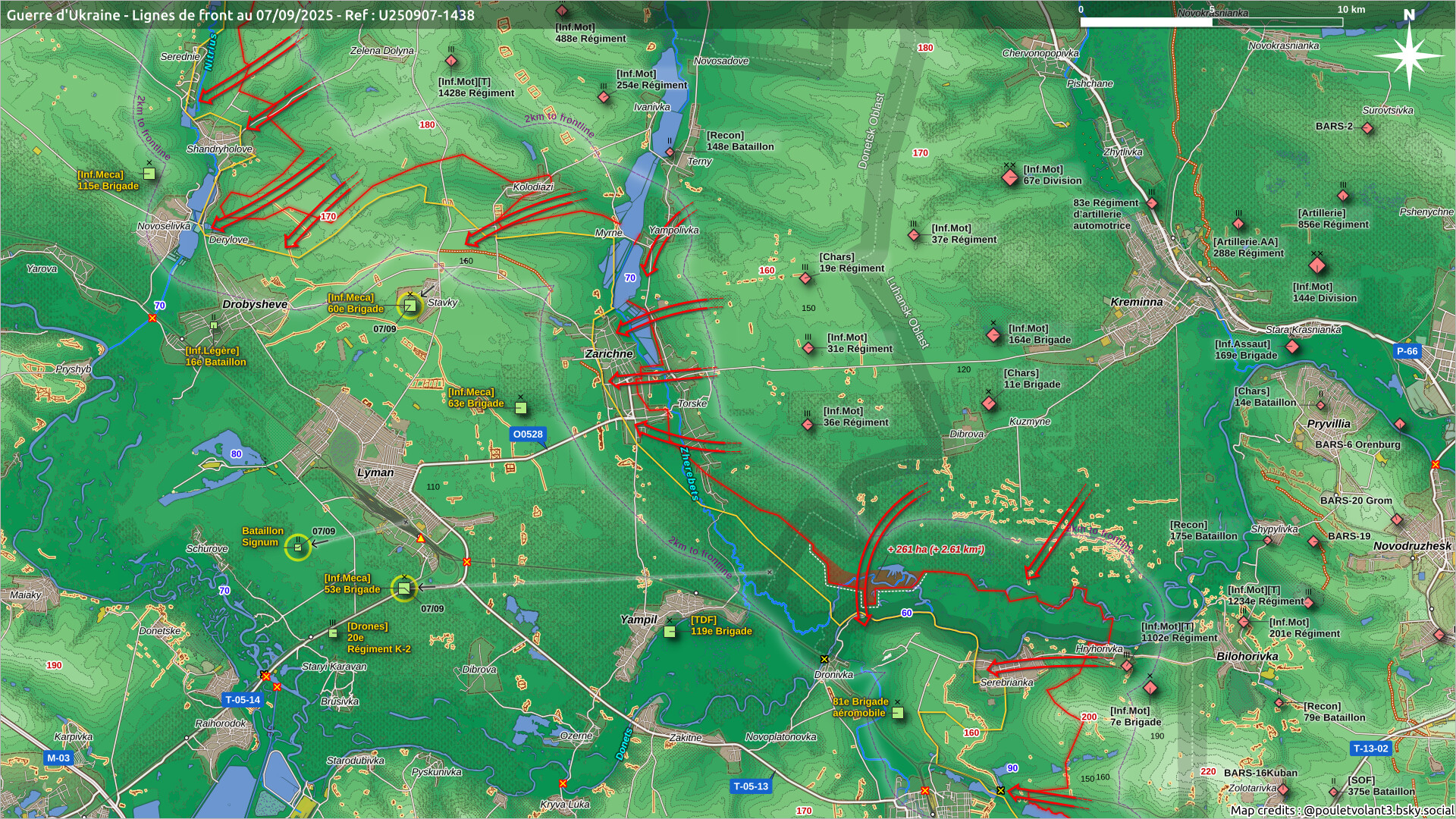Click the 144e Division red diamond marker

point(1317,265)
